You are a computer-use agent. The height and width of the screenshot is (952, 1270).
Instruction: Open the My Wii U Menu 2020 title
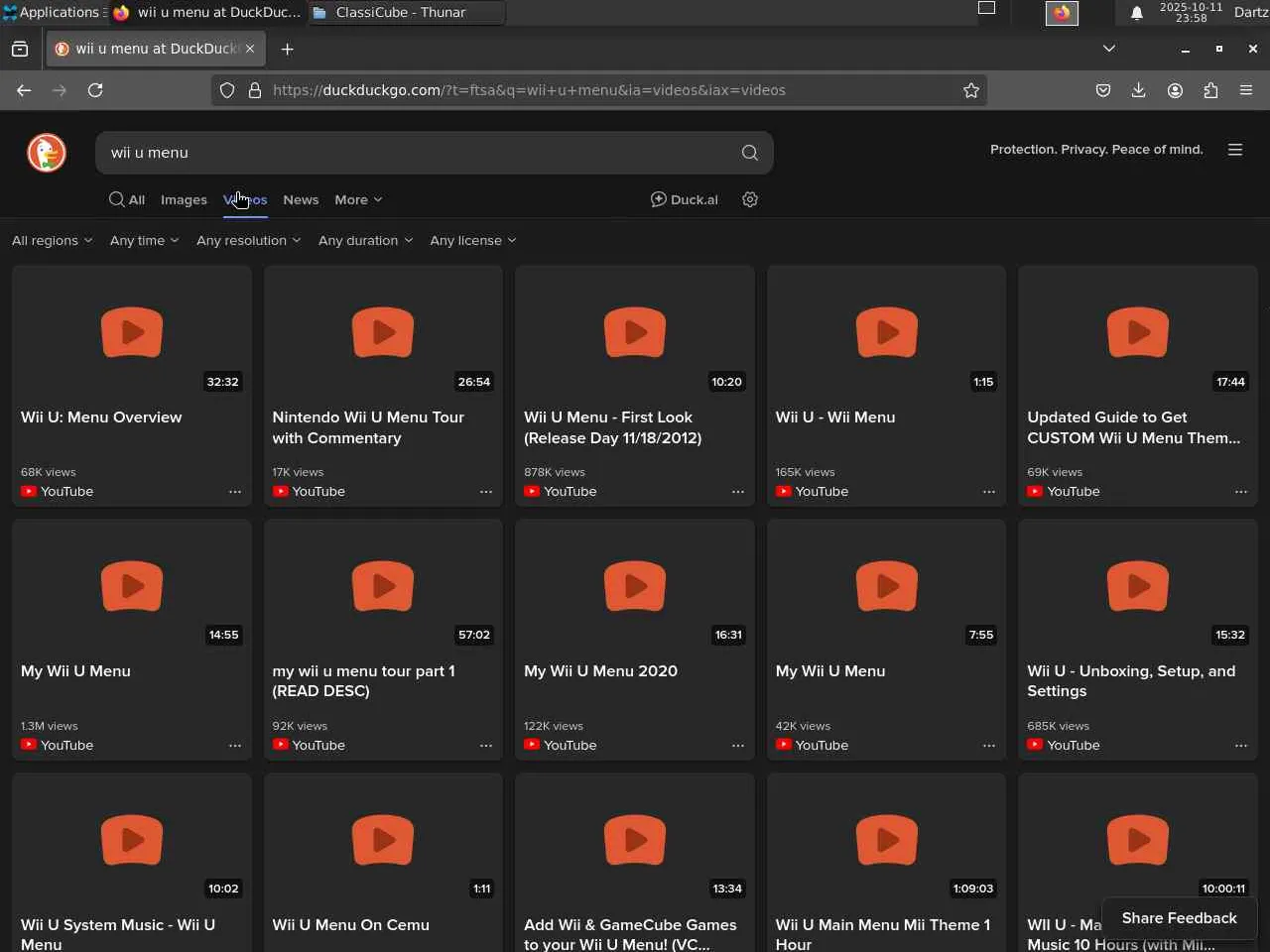[x=600, y=671]
